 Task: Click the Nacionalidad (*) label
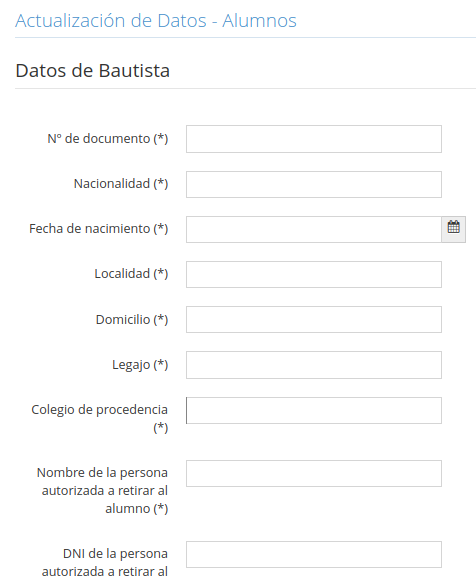[x=121, y=183]
